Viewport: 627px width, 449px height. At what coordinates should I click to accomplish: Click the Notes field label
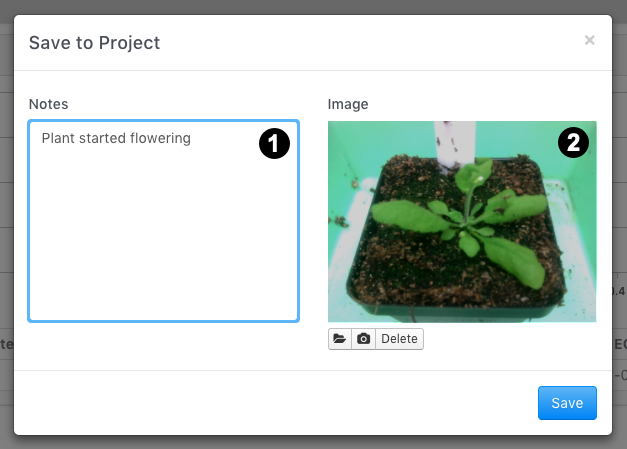click(48, 104)
